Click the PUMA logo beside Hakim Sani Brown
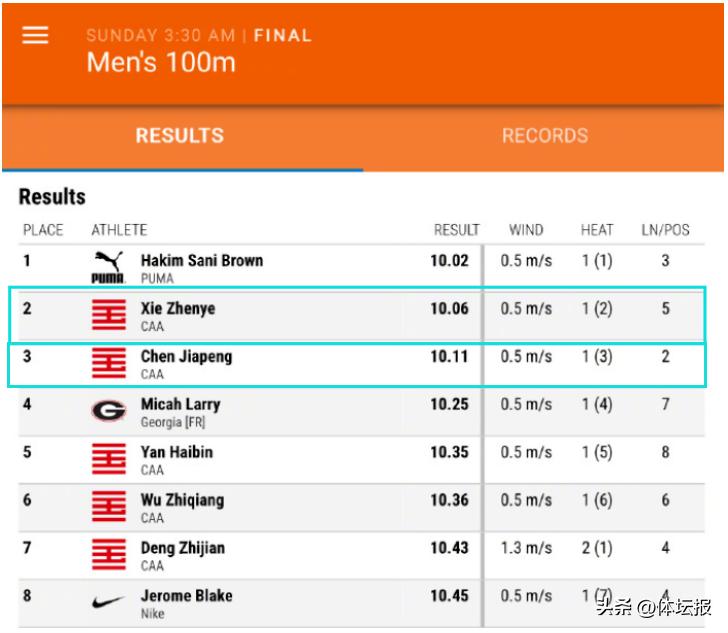728x633 pixels. click(x=108, y=267)
